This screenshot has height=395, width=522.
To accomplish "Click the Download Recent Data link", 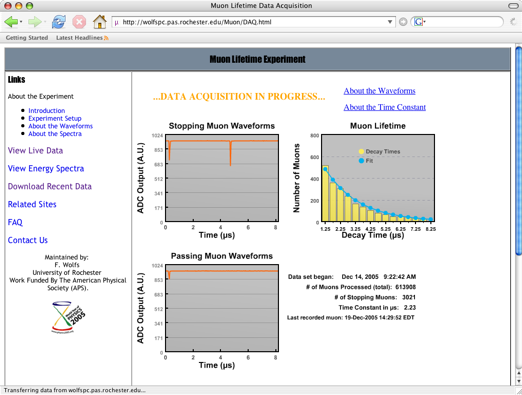I will click(50, 186).
